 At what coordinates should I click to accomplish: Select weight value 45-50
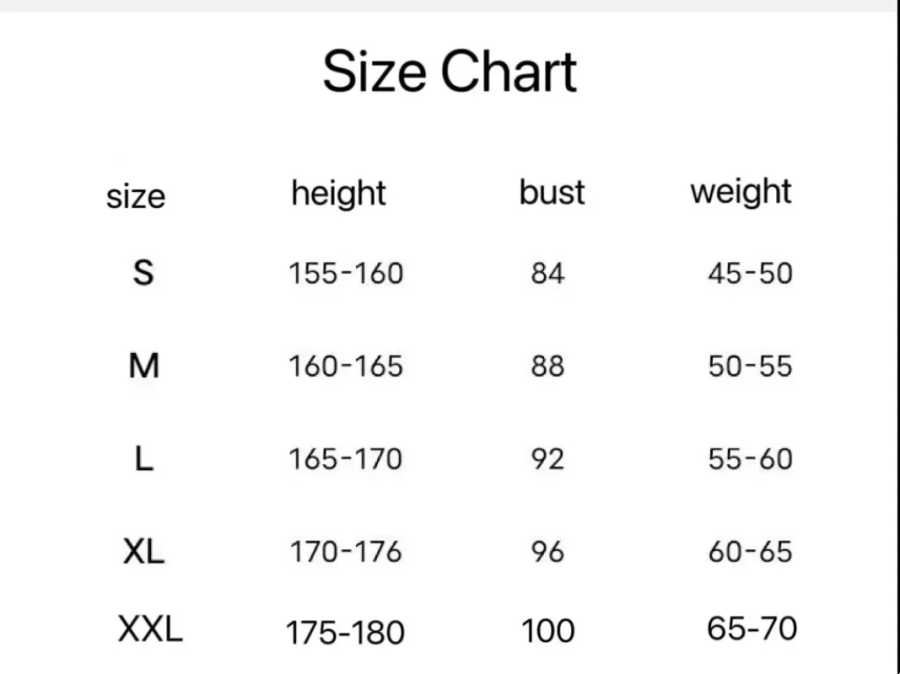[x=750, y=273]
